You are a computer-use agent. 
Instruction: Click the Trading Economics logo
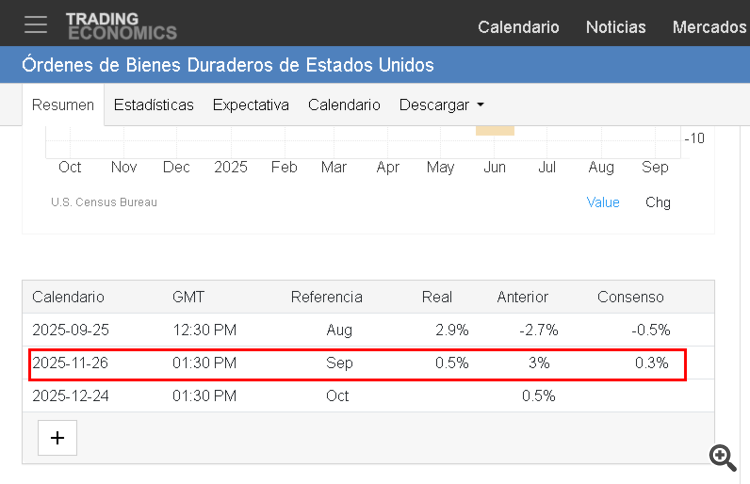[121, 26]
